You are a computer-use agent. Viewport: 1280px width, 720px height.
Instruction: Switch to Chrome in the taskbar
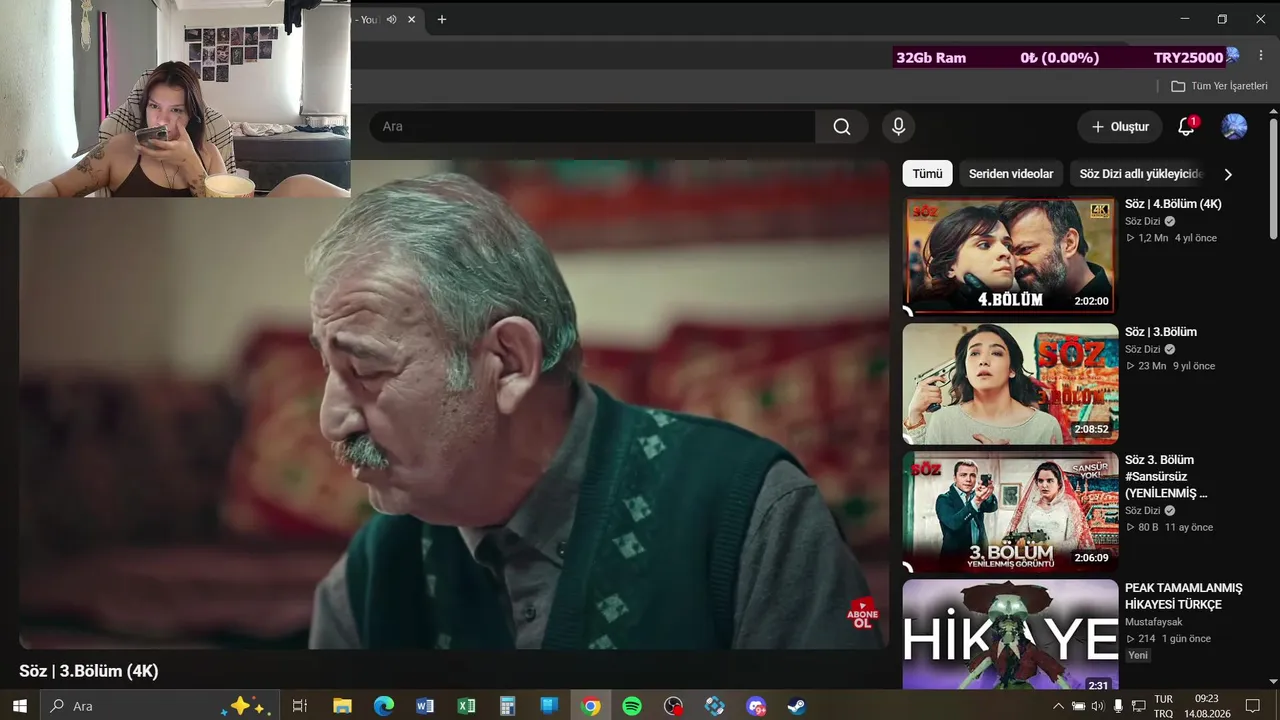coord(591,706)
